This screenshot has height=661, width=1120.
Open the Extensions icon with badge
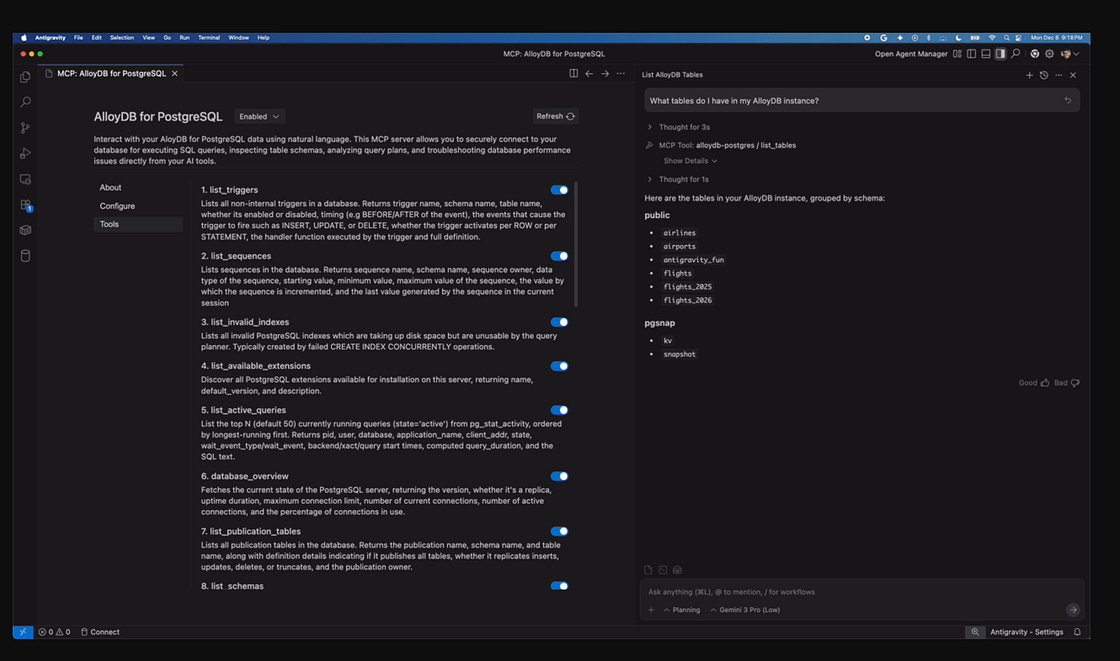[26, 205]
